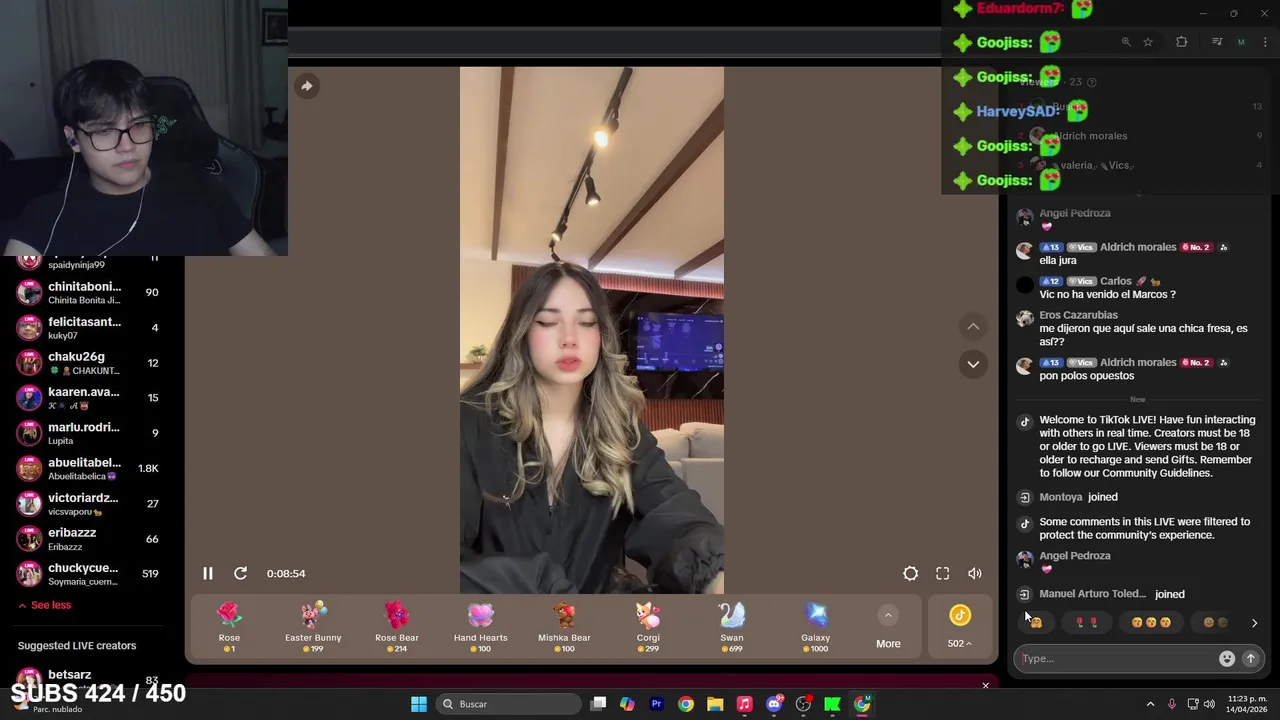1280x720 pixels.
Task: Open coin balance 502 recharge menu
Action: click(960, 627)
